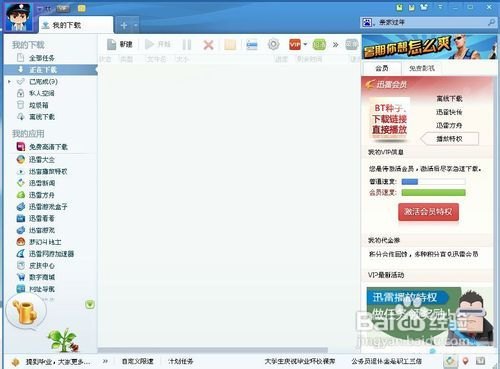This screenshot has width=500, height=369.
Task: Click the 迅雷方舟 app icon
Action: pyautogui.click(x=21, y=195)
